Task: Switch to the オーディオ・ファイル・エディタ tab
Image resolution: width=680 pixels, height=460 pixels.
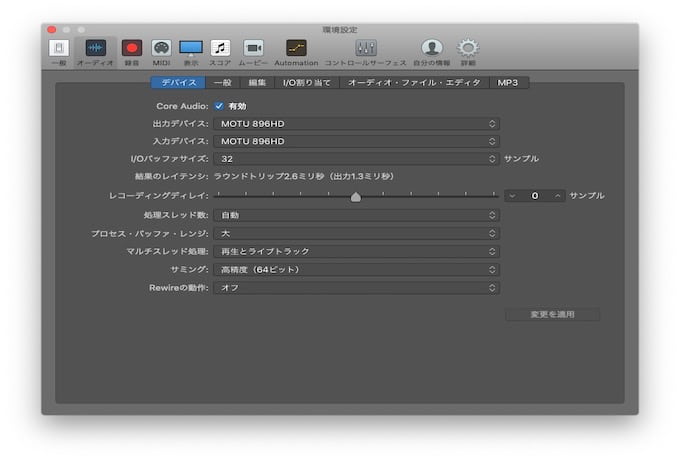Action: 414,83
